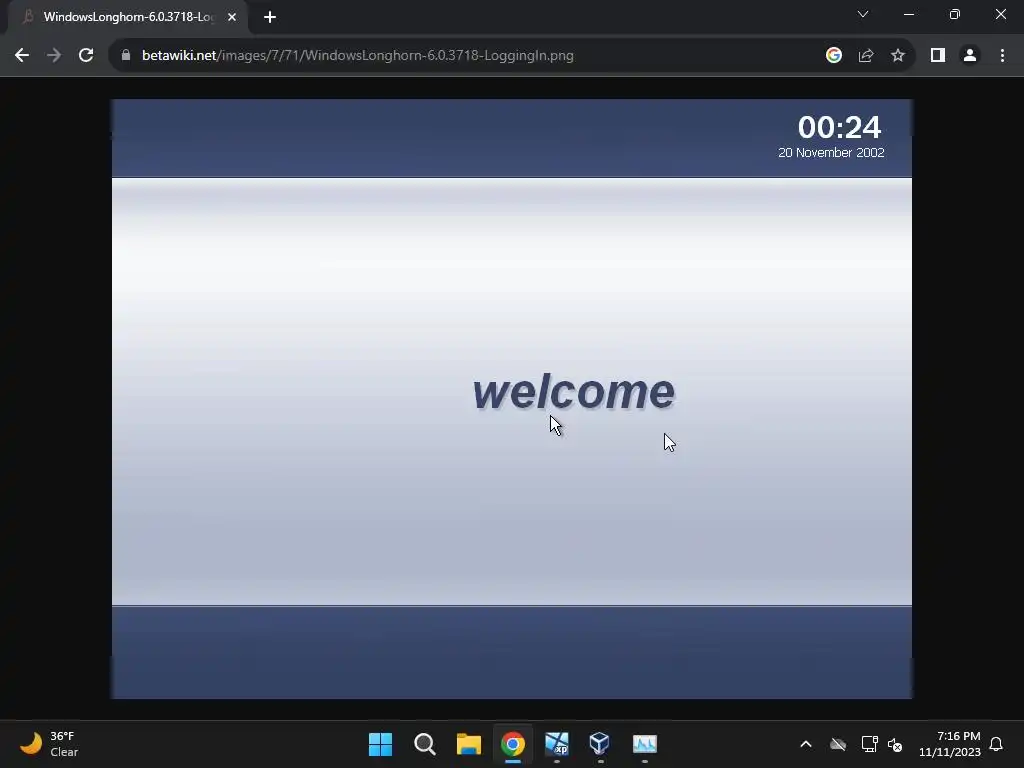Viewport: 1024px width, 768px height.
Task: Open the clock showing 7:16 PM
Action: (x=950, y=744)
